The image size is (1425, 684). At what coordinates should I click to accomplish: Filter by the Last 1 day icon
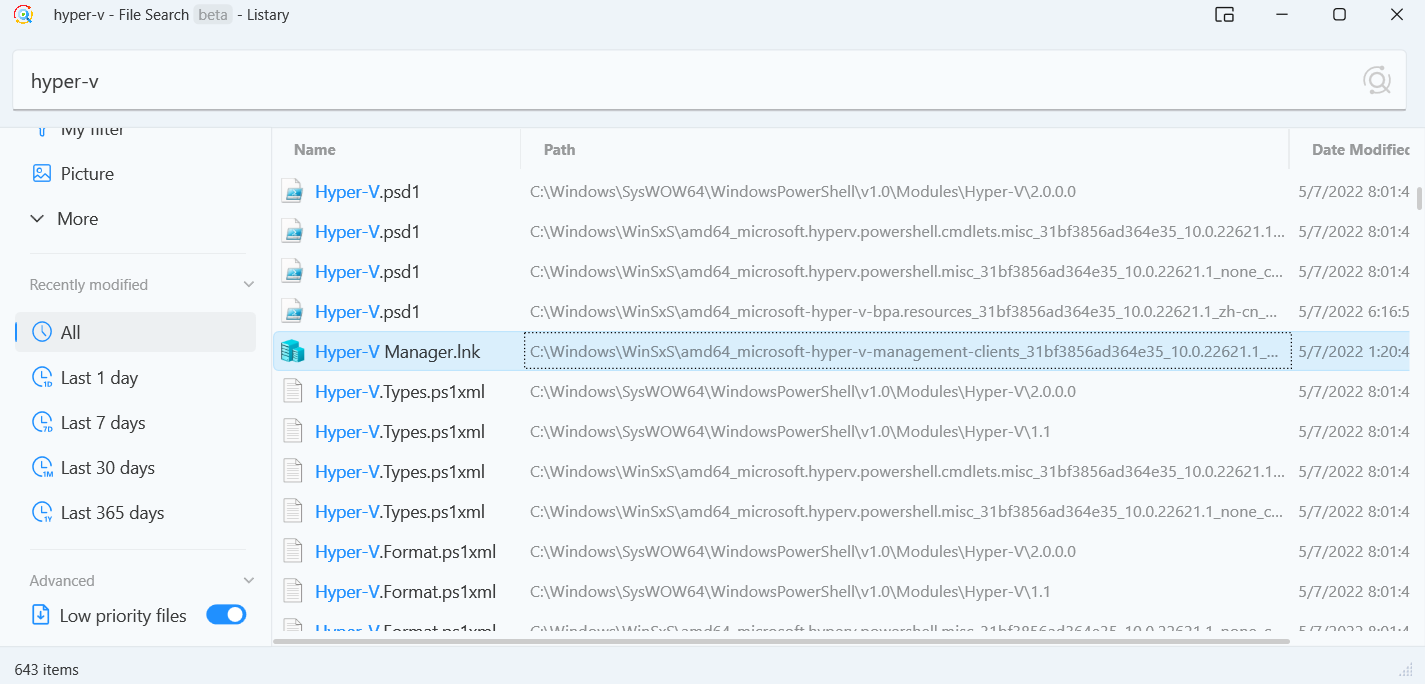[x=42, y=378]
